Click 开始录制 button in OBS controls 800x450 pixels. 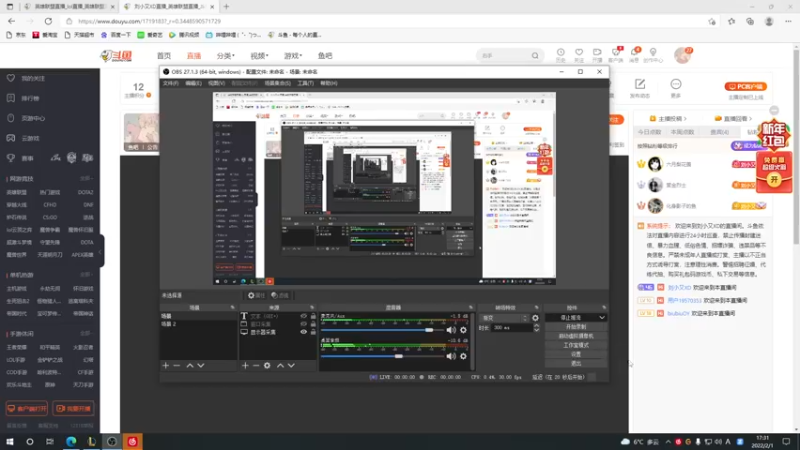point(576,327)
